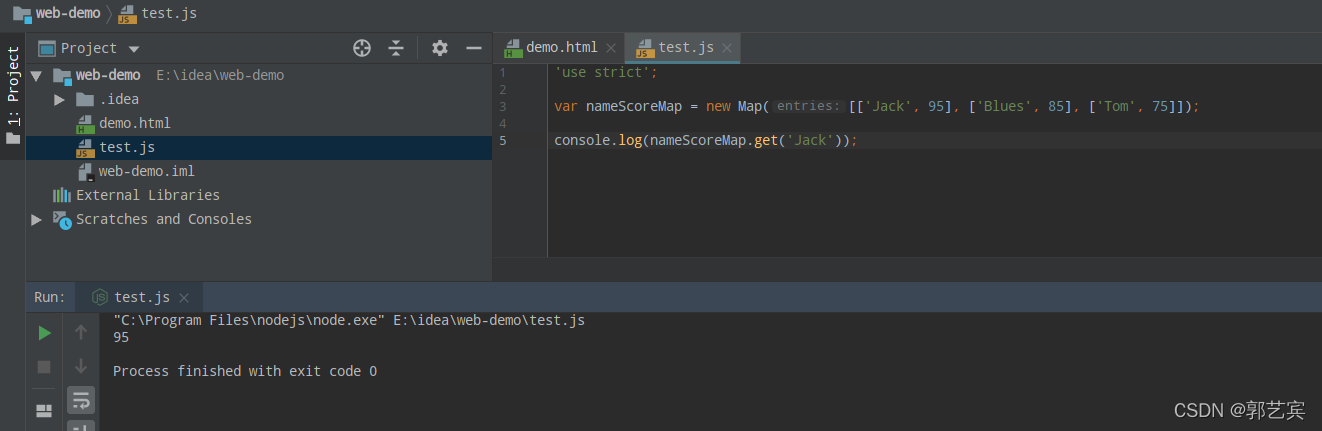
Task: Expand the .idea folder
Action: pos(60,99)
